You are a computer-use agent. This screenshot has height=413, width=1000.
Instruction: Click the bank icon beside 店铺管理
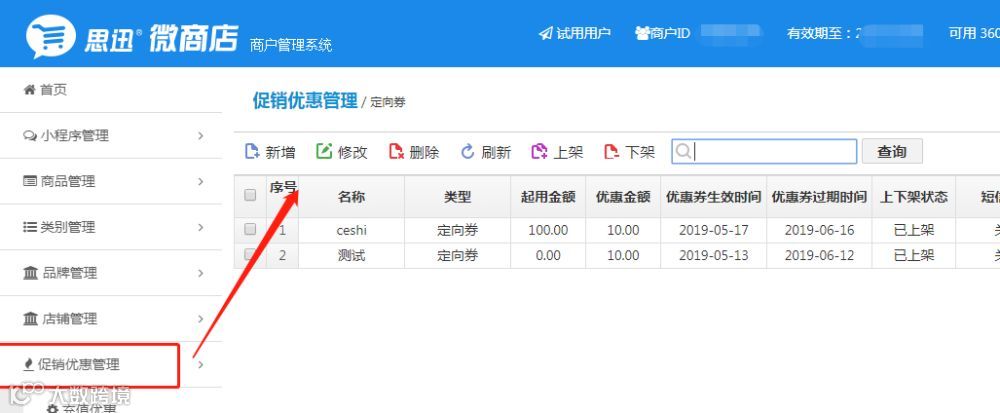[31, 319]
